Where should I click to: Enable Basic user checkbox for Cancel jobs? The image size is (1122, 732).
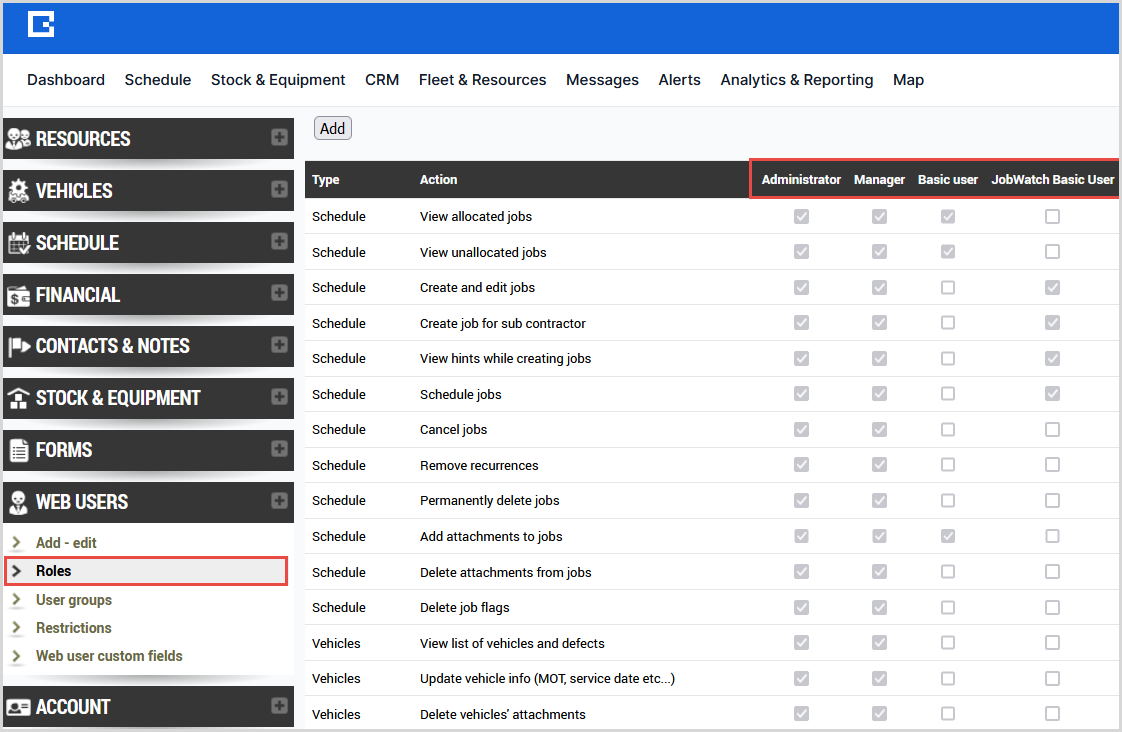948,430
